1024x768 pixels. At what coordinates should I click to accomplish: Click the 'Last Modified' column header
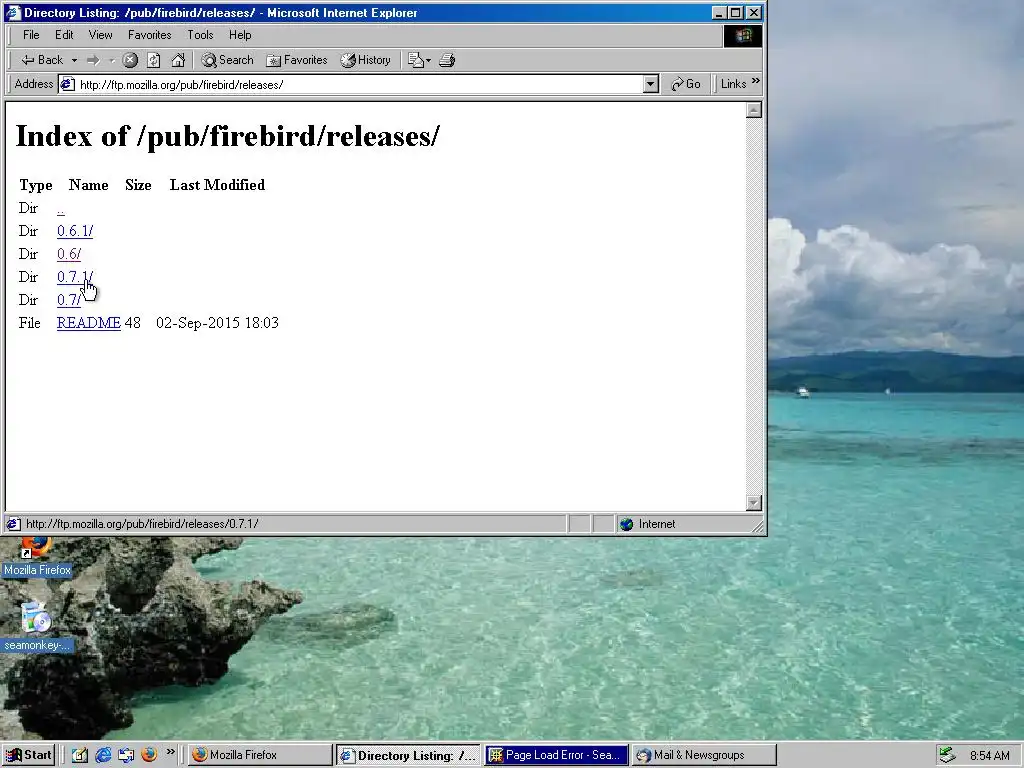(217, 185)
